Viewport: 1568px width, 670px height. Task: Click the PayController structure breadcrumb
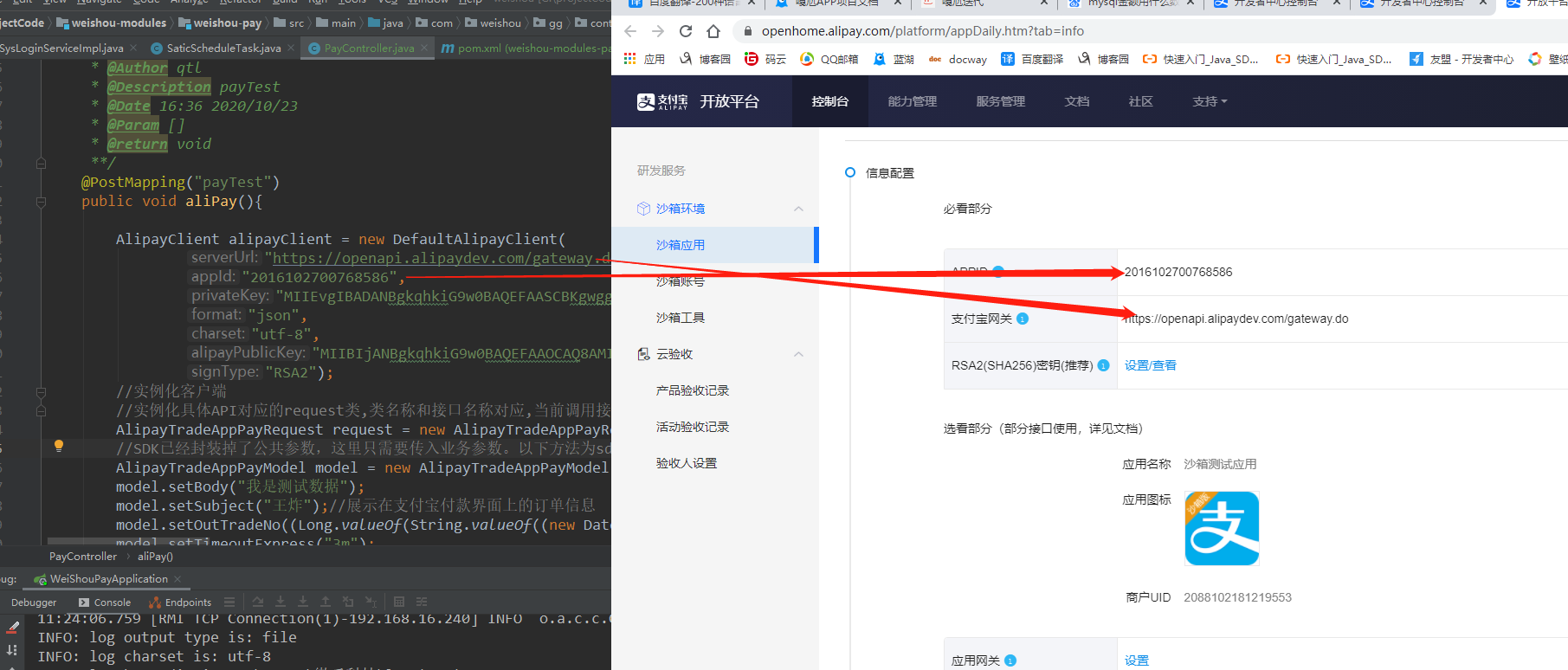click(83, 557)
